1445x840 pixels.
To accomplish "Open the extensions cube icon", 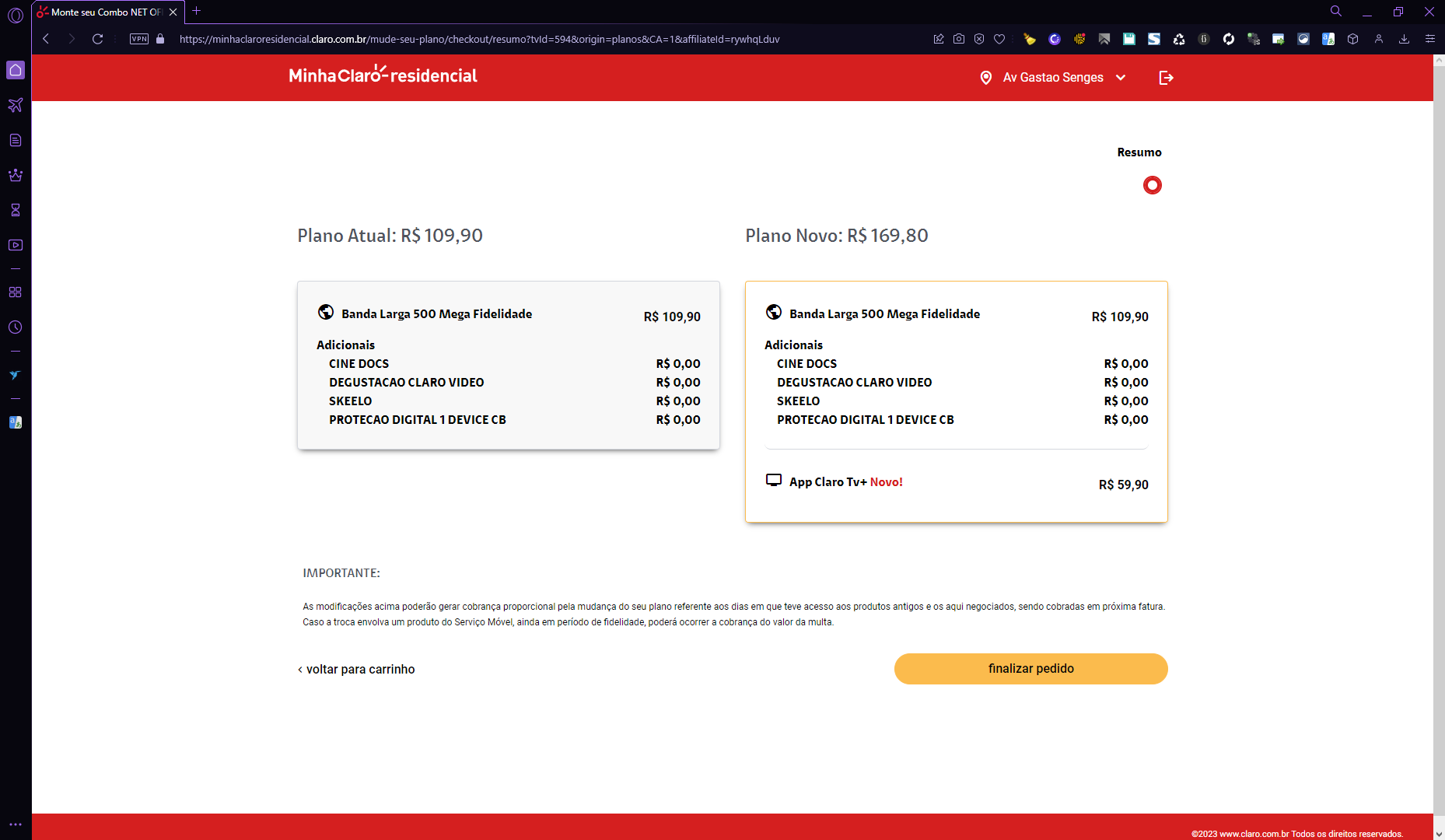I will point(1353,39).
